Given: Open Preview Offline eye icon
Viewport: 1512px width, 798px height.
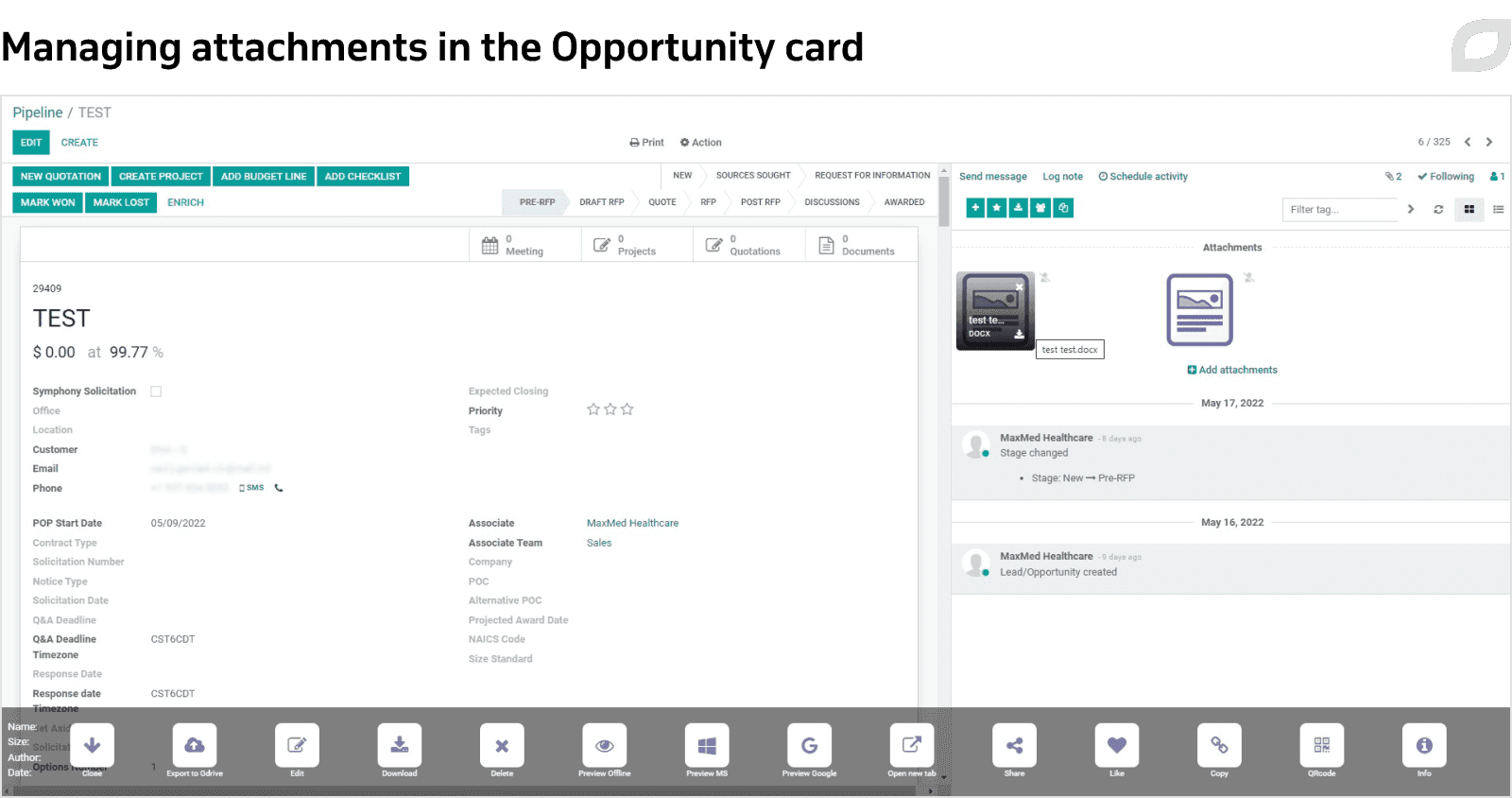Looking at the screenshot, I should click(x=605, y=745).
